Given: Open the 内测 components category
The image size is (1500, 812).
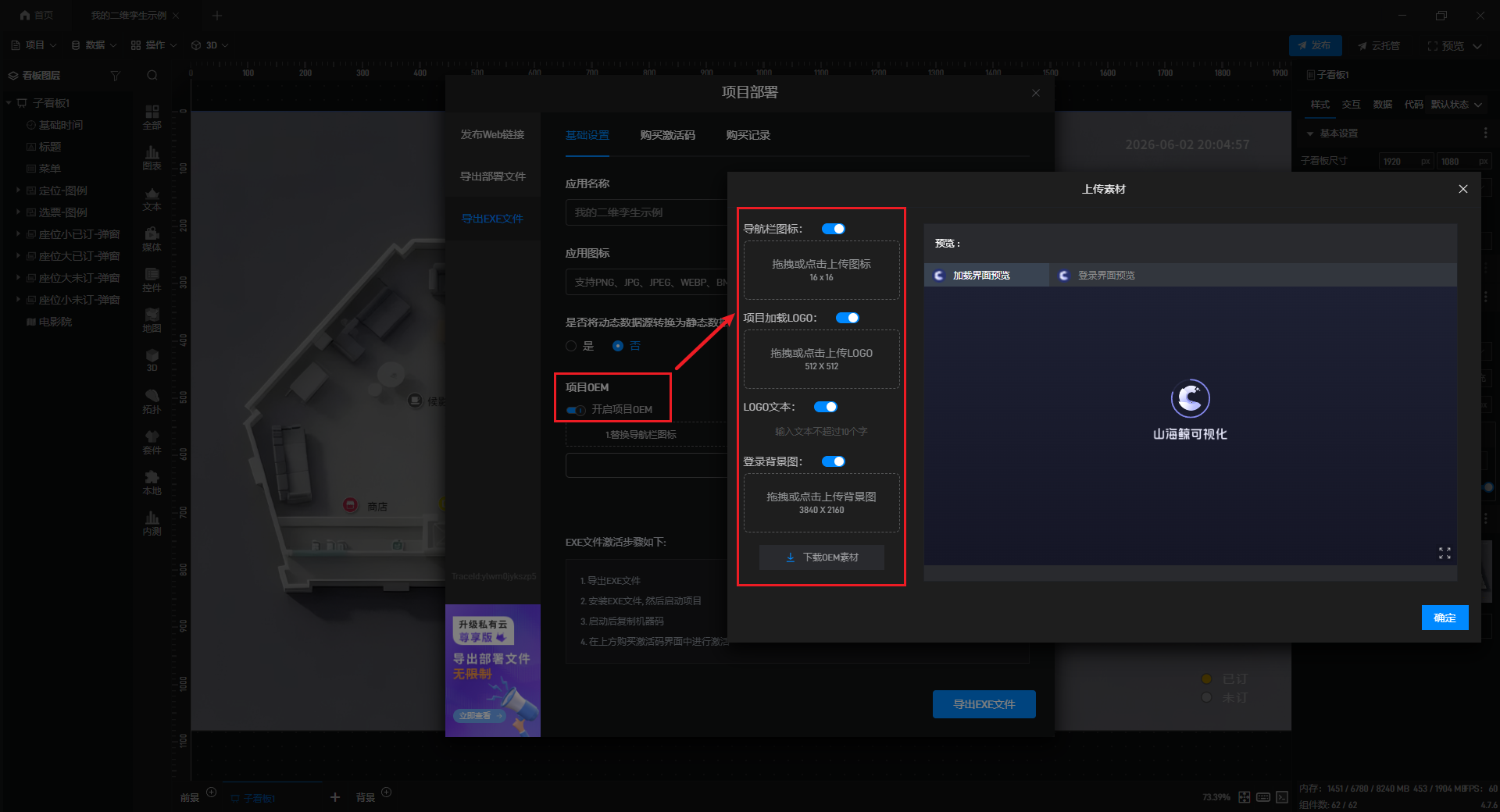Looking at the screenshot, I should click(x=152, y=523).
